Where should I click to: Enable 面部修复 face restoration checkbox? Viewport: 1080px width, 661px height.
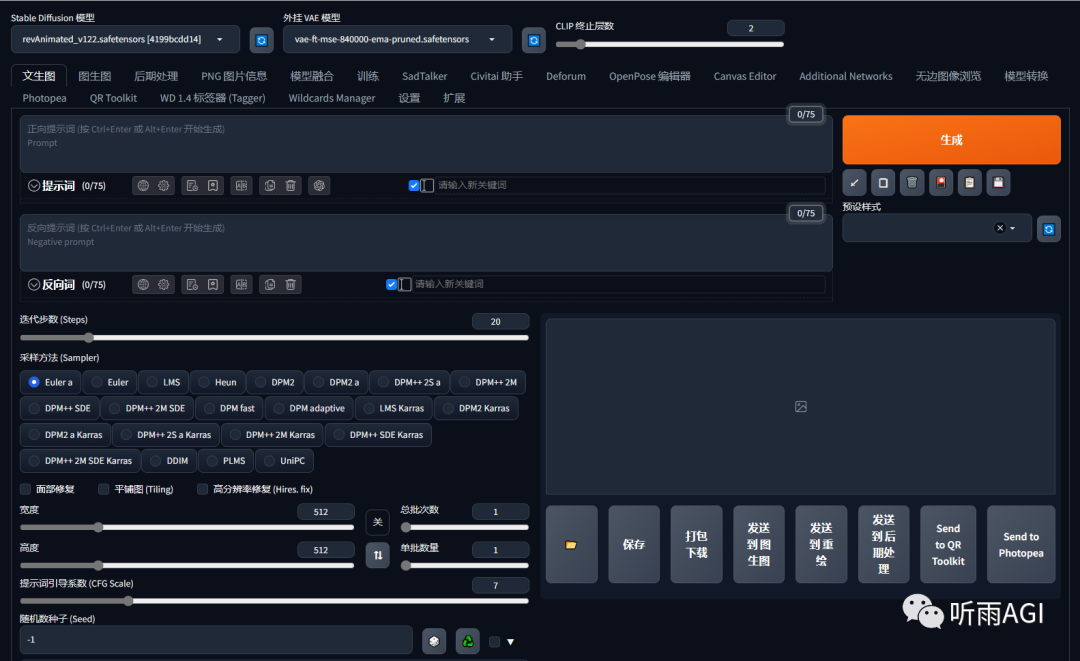(x=25, y=489)
